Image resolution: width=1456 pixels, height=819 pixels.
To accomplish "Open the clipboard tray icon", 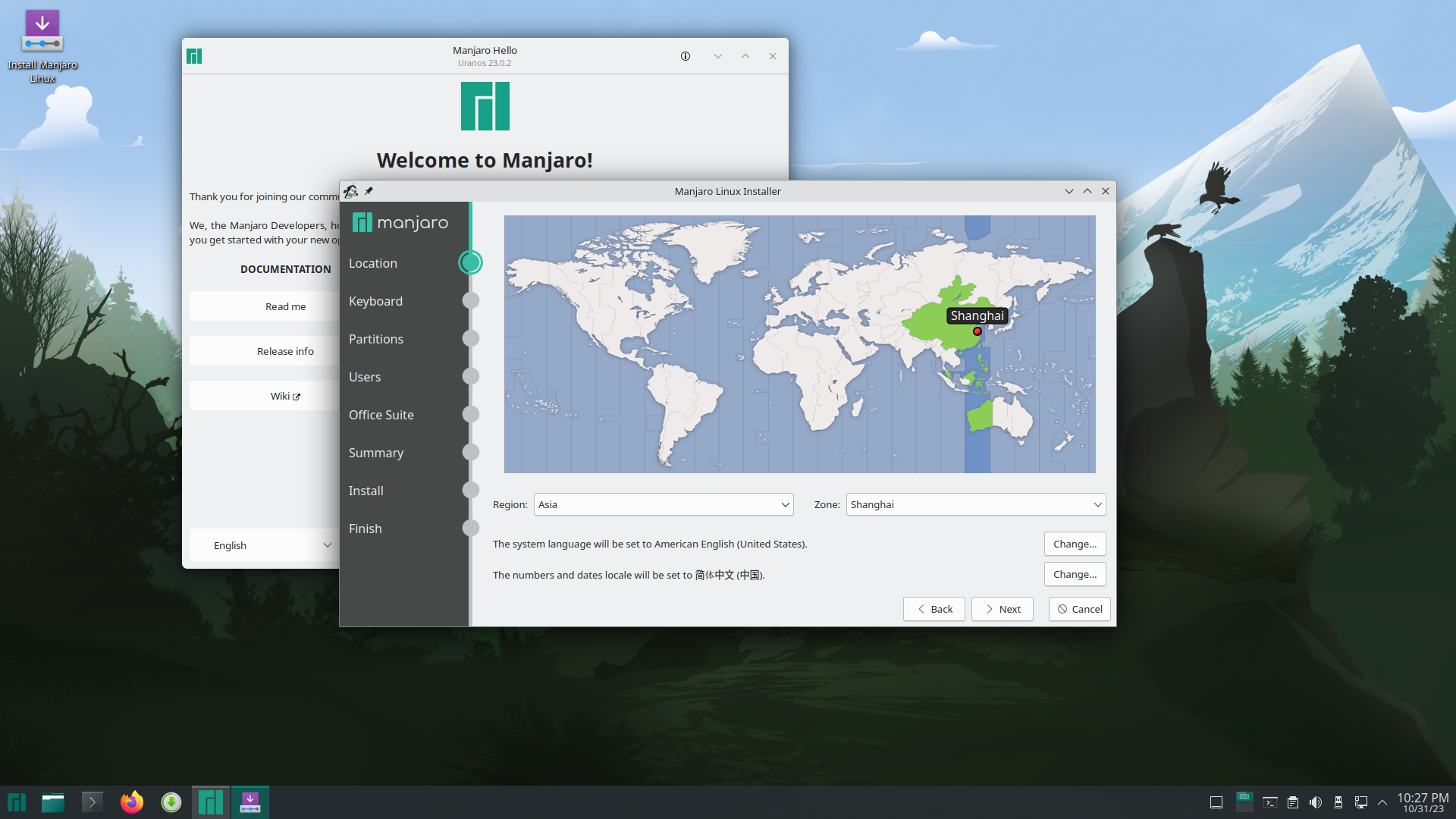I will tap(1293, 802).
